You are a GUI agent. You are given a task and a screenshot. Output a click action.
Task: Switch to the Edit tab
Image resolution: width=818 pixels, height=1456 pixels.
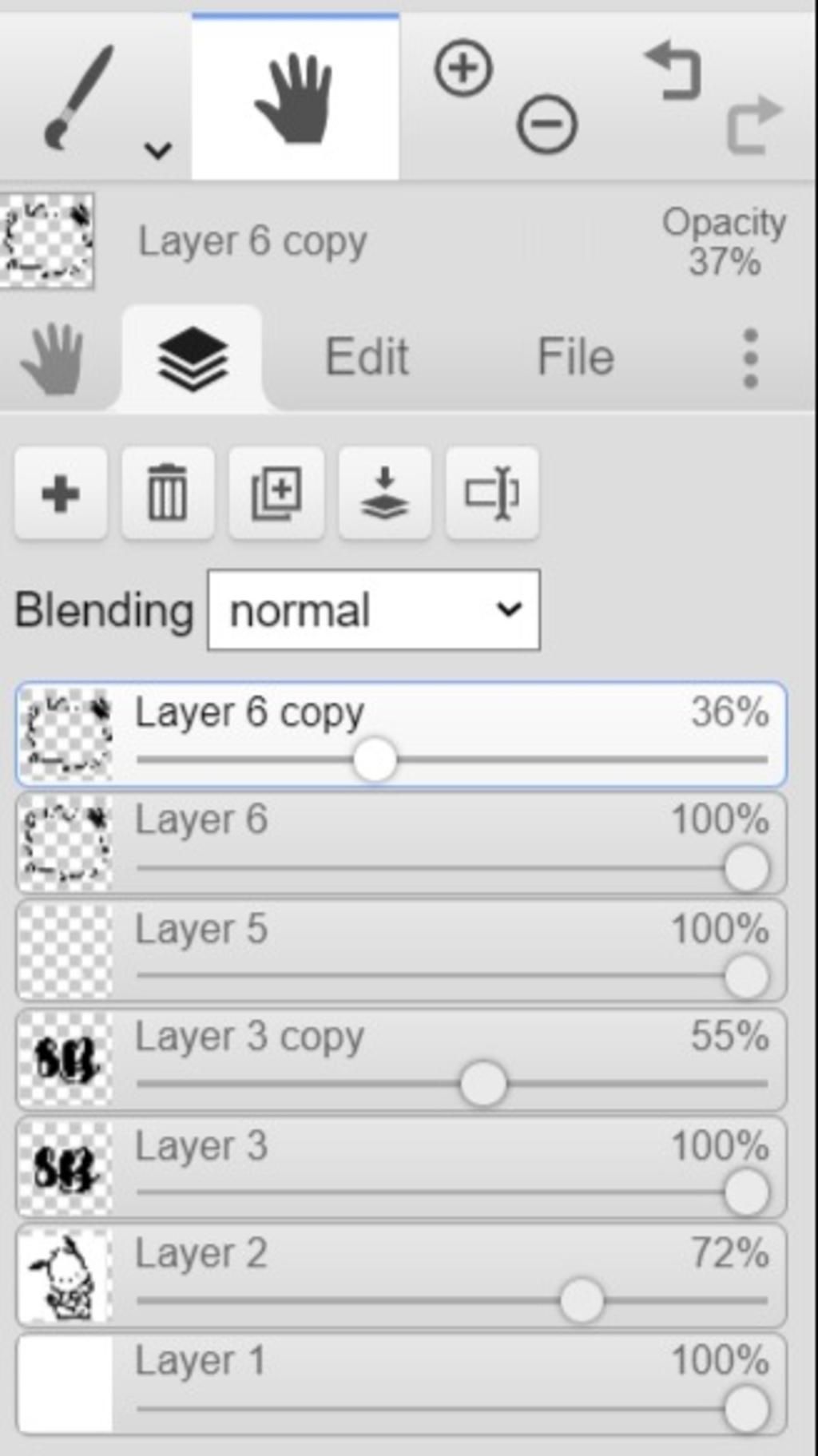click(367, 356)
